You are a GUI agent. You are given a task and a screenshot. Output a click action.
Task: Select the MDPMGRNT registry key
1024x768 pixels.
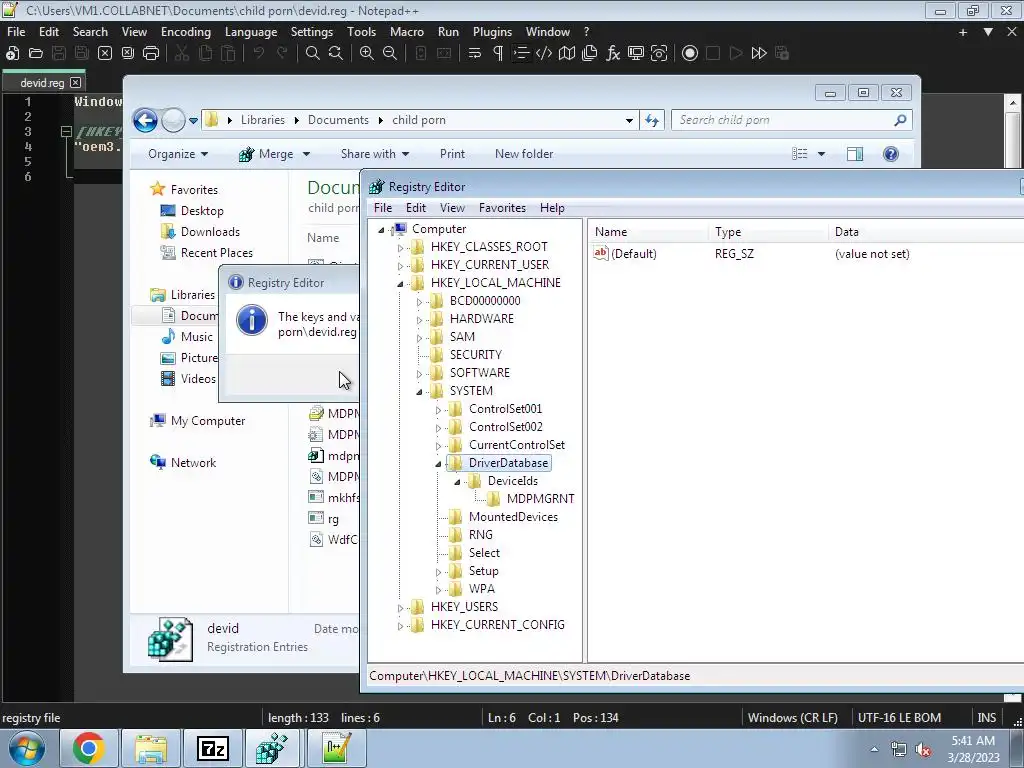click(x=540, y=499)
